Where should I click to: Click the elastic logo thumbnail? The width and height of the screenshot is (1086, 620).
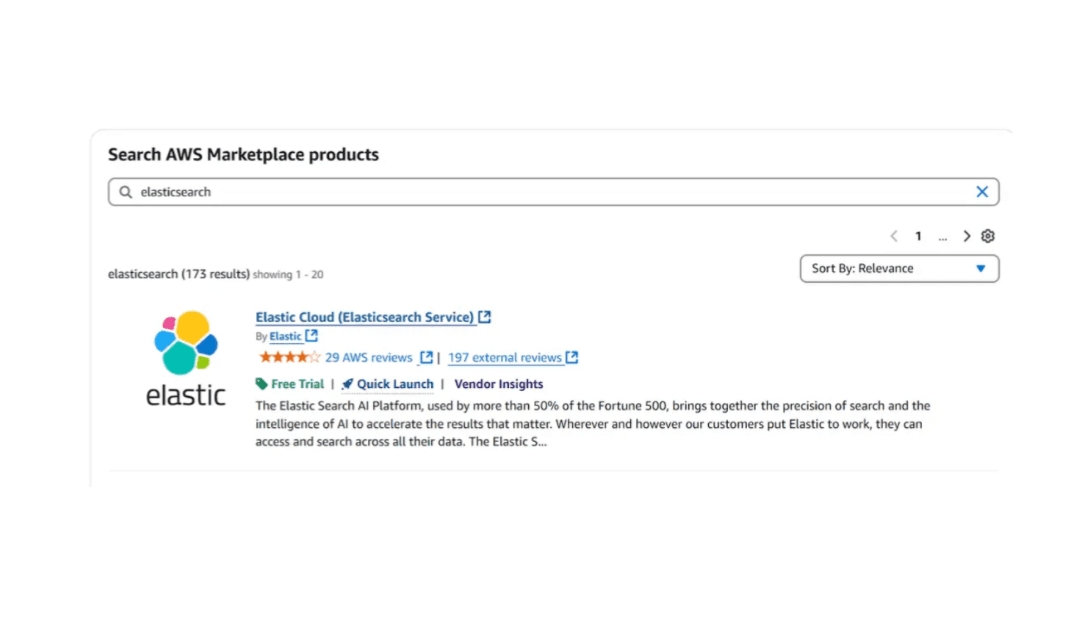[185, 355]
